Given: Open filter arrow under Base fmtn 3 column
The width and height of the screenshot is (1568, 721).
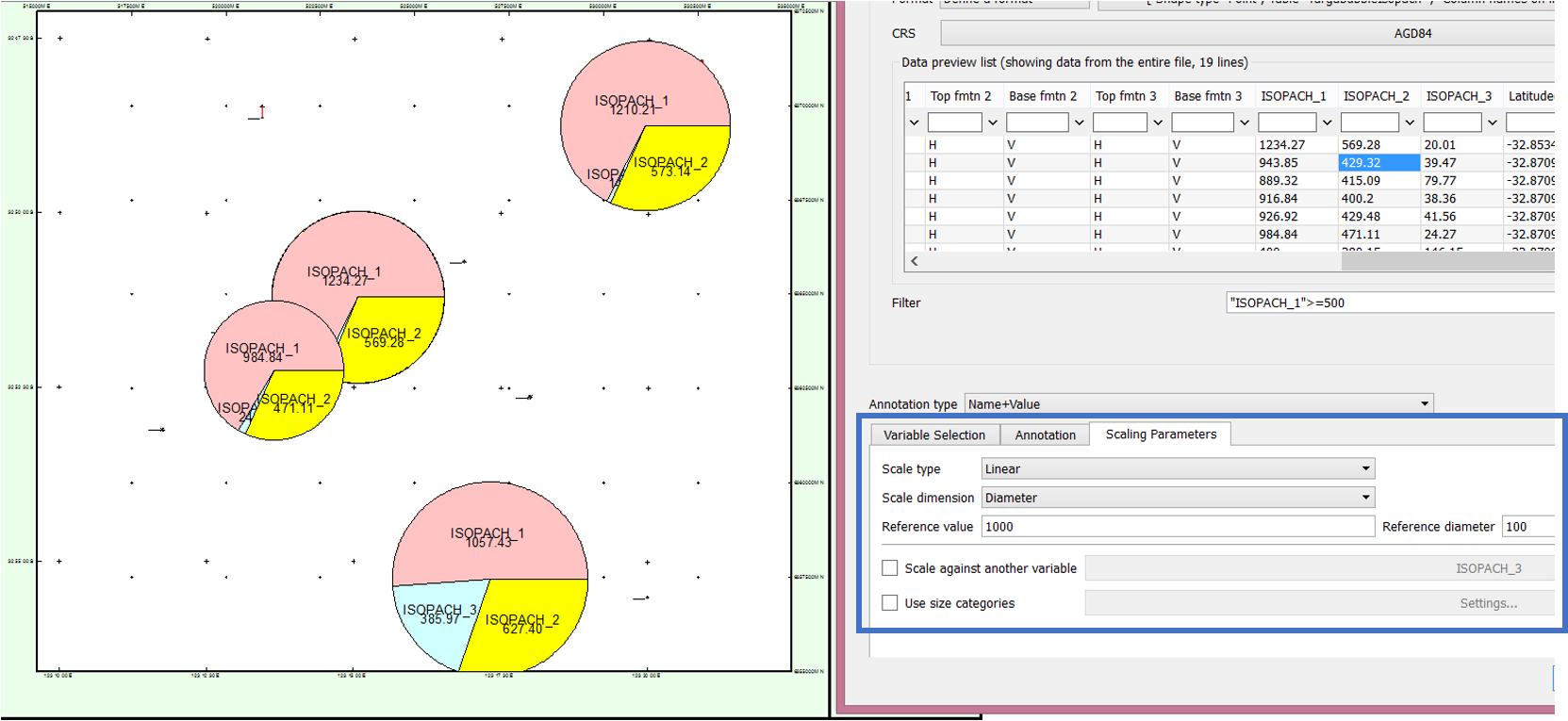Looking at the screenshot, I should coord(1244,123).
